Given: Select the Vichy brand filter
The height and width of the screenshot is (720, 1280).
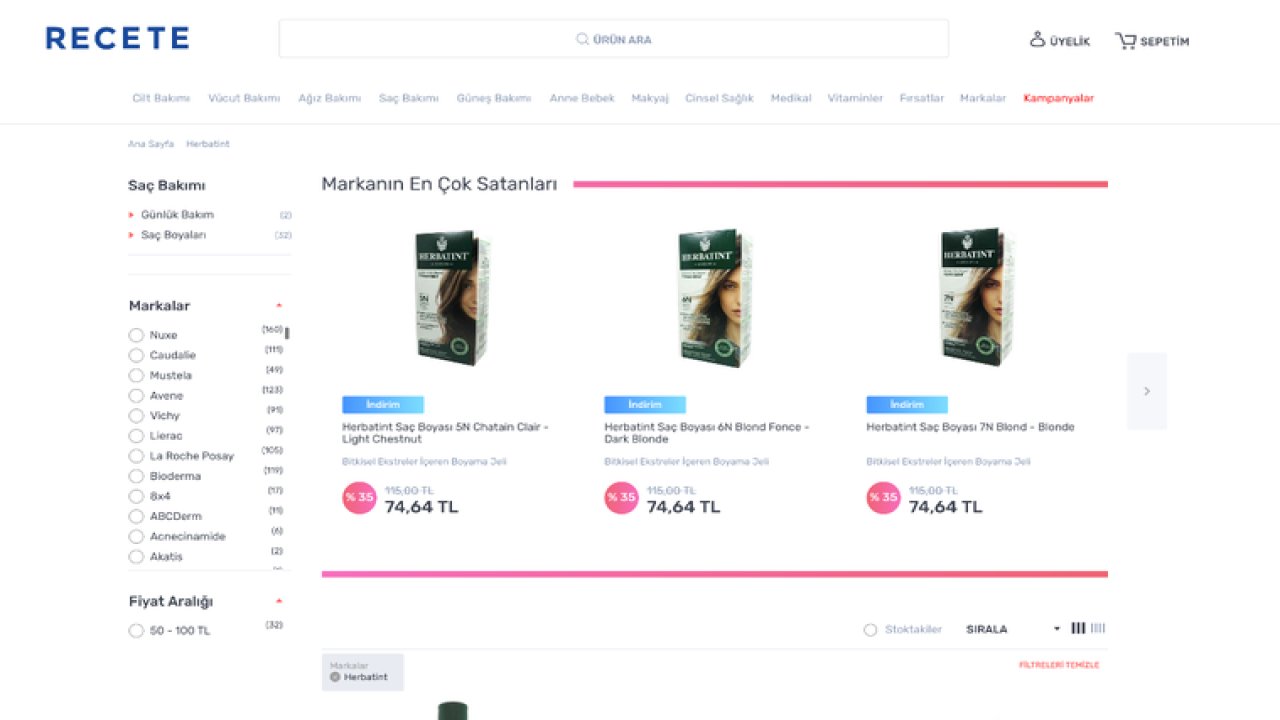Looking at the screenshot, I should pyautogui.click(x=136, y=416).
